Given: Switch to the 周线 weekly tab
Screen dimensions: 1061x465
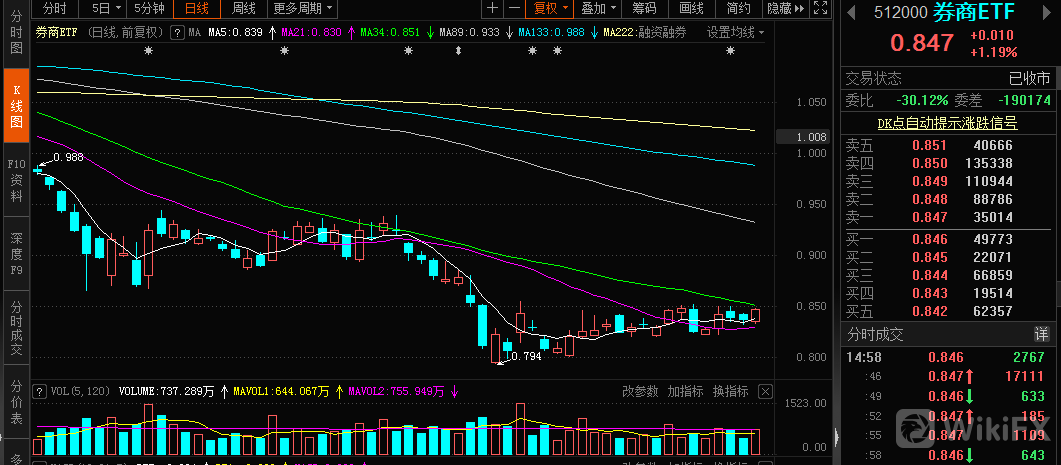Looking at the screenshot, I should pos(243,9).
